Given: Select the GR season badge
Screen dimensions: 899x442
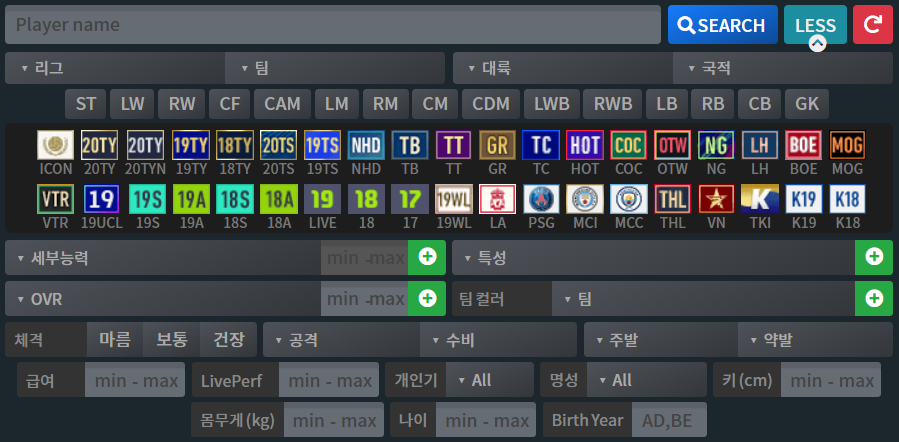Looking at the screenshot, I should (x=498, y=145).
